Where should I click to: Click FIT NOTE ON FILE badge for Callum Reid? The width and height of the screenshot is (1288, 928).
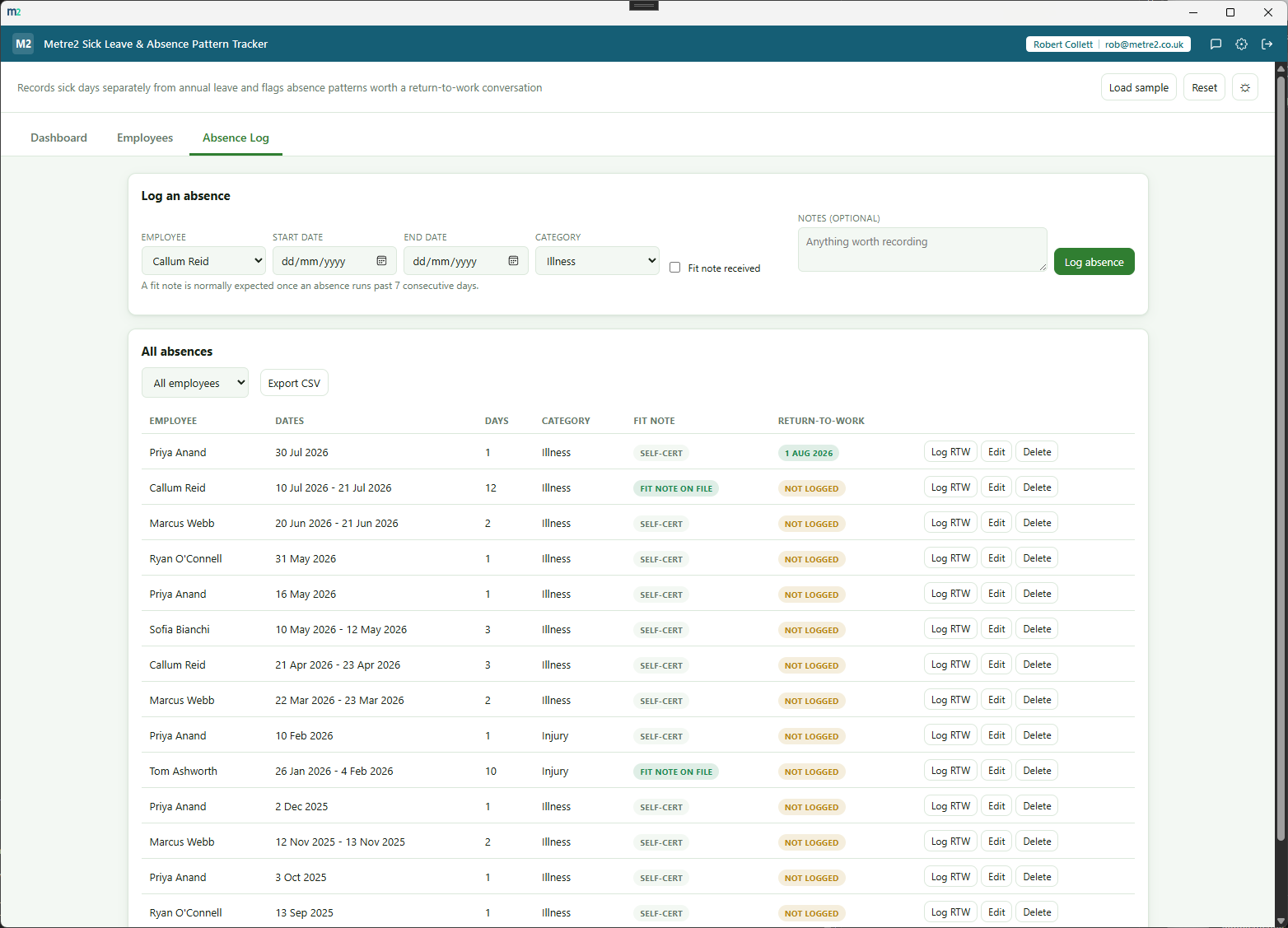tap(676, 488)
